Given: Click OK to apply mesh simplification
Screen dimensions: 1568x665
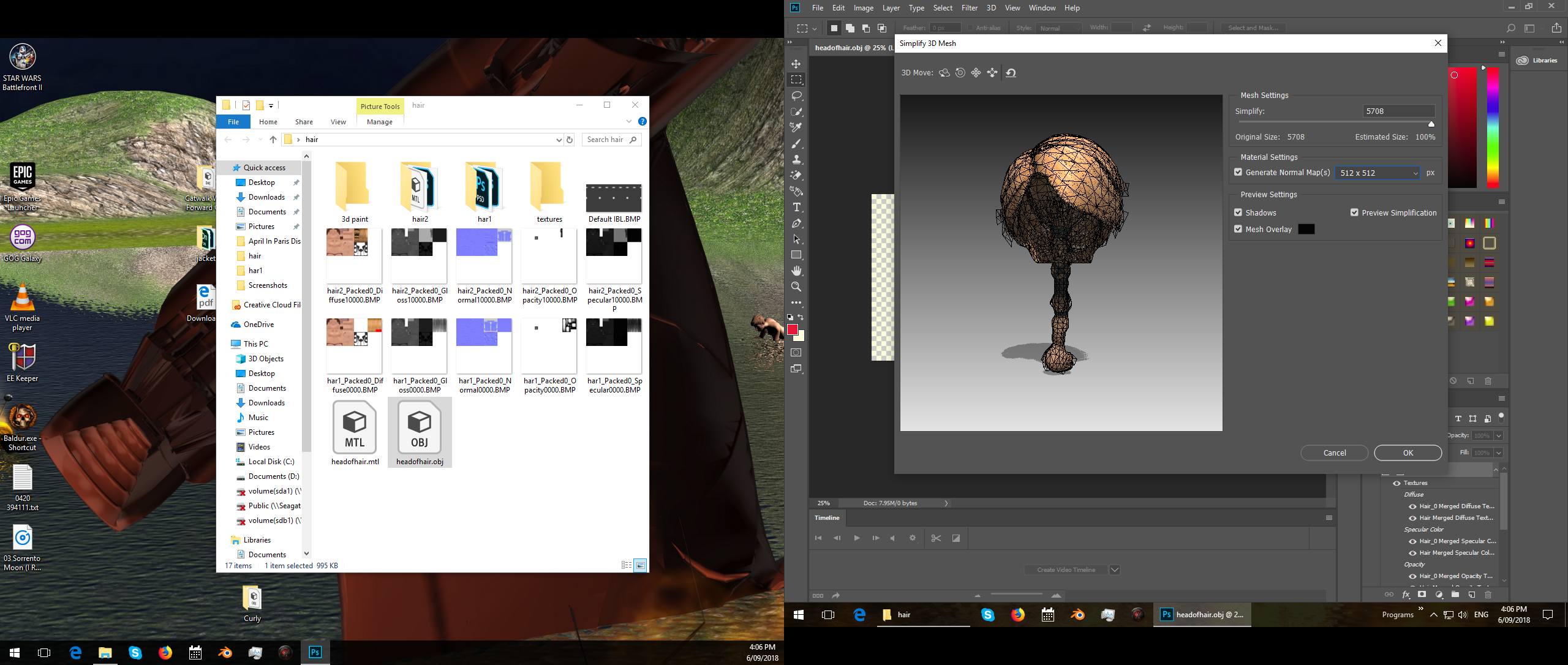Looking at the screenshot, I should point(1408,453).
